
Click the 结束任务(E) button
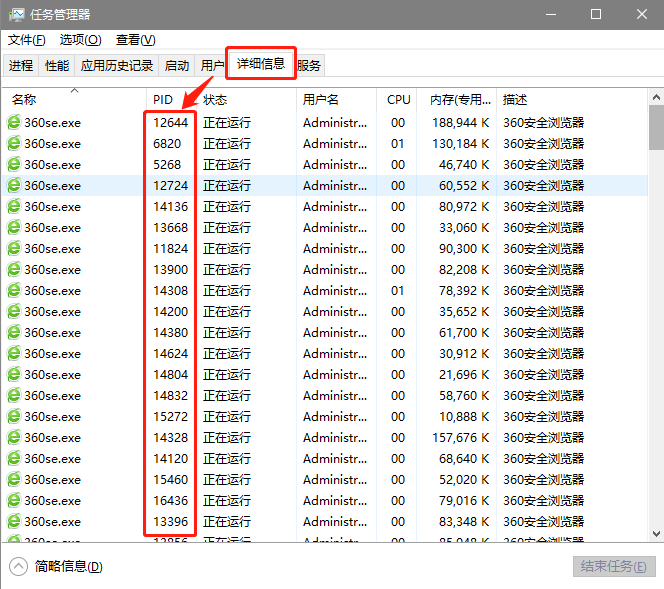(x=614, y=567)
